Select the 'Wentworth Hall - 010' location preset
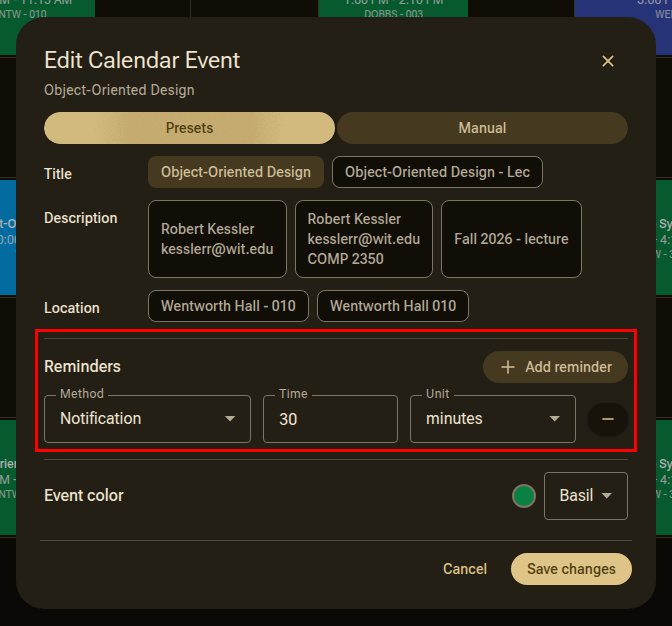This screenshot has width=672, height=626. coord(228,306)
